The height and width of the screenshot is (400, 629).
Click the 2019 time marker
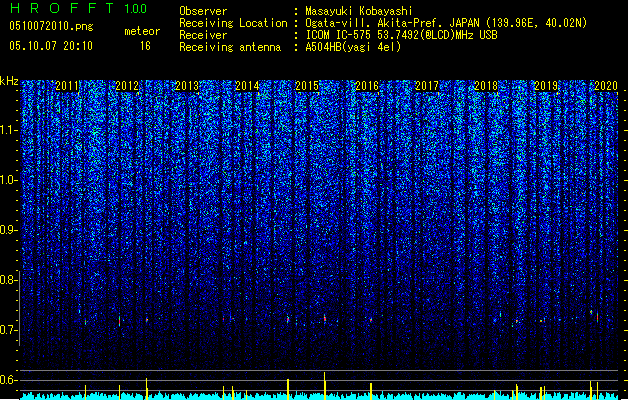point(546,86)
